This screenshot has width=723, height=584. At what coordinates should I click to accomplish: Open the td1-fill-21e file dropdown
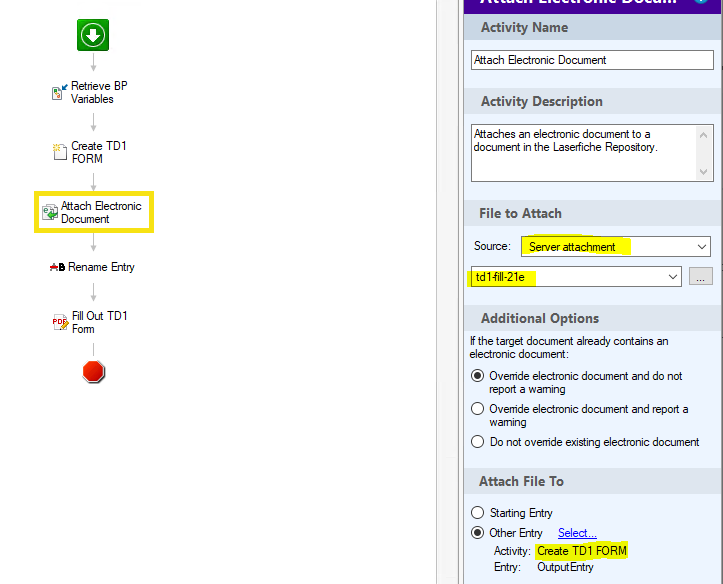point(576,277)
